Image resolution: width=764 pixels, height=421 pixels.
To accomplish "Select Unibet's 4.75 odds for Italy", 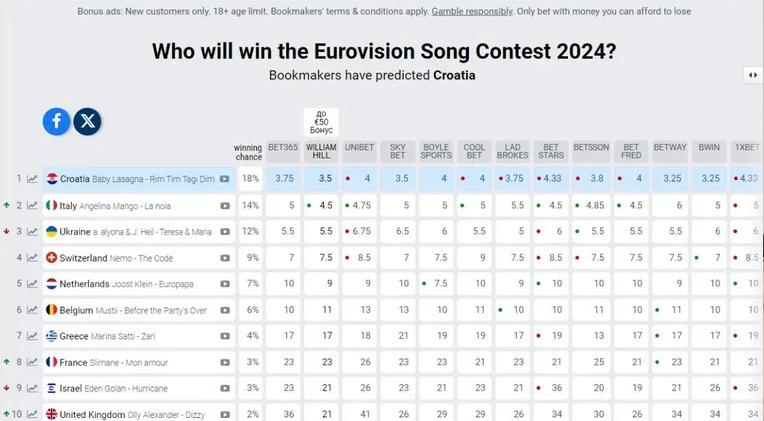I will [x=359, y=206].
